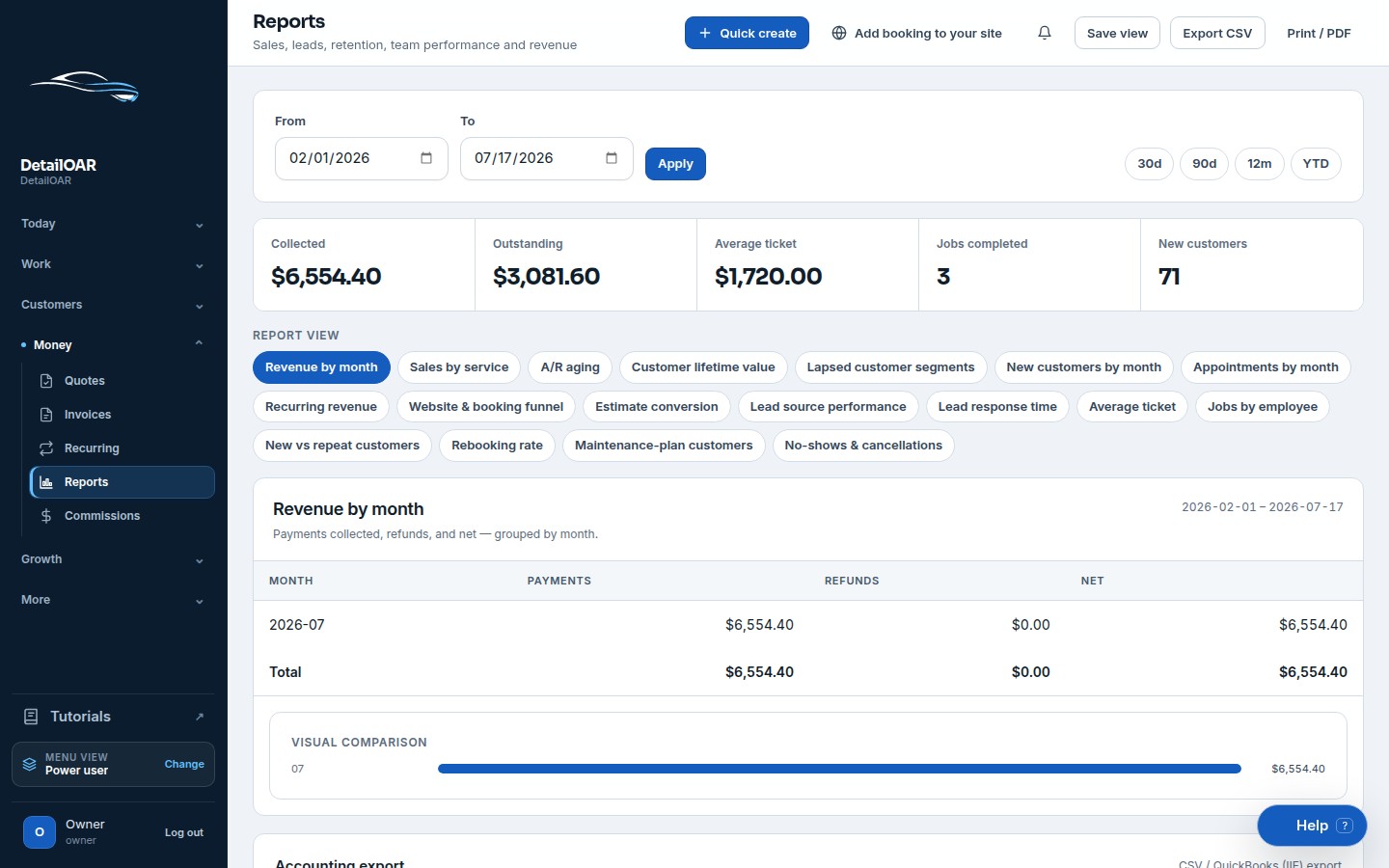This screenshot has height=868, width=1389.
Task: Click the Commissions dollar icon
Action: point(46,516)
